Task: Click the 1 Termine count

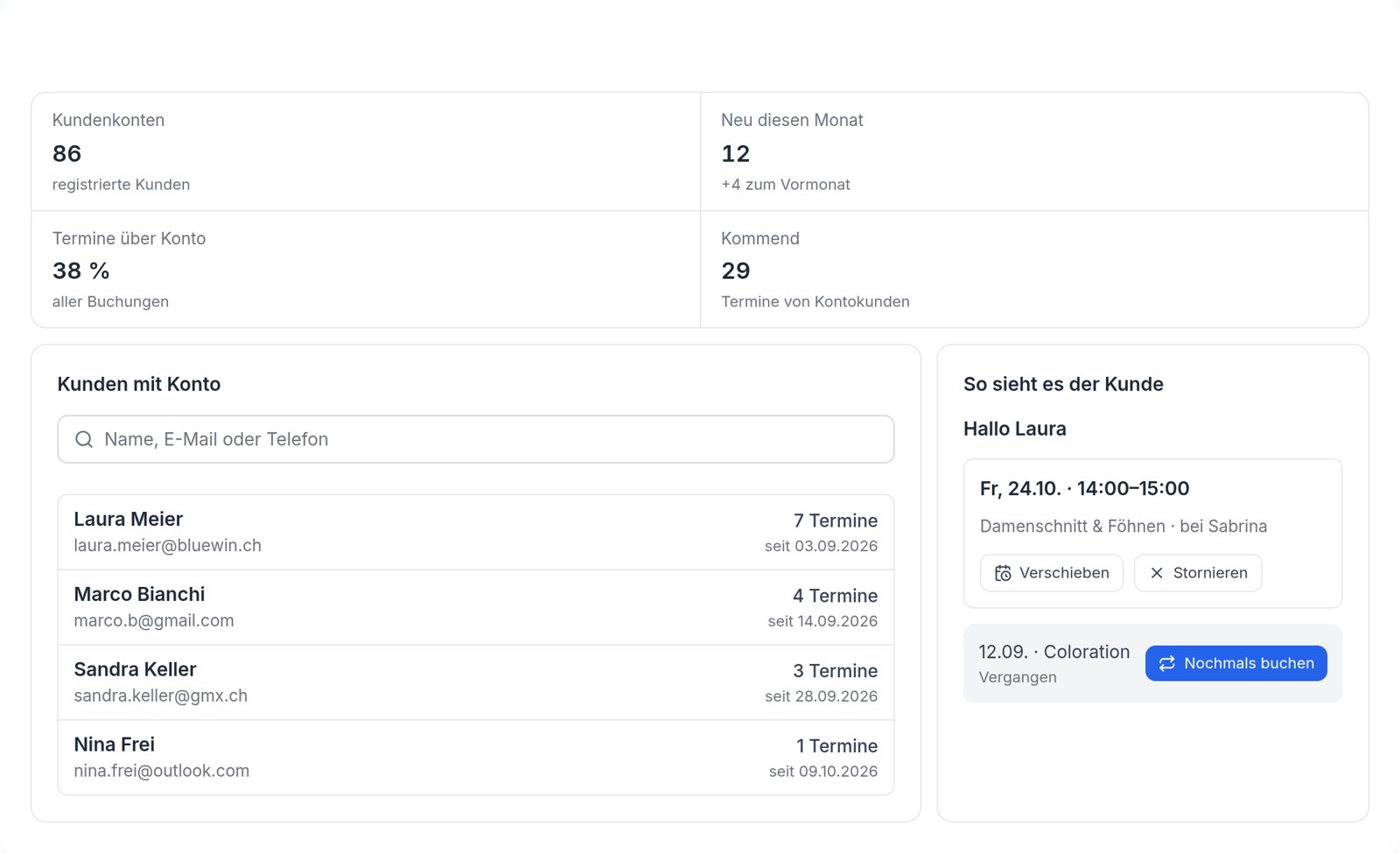Action: pos(837,746)
